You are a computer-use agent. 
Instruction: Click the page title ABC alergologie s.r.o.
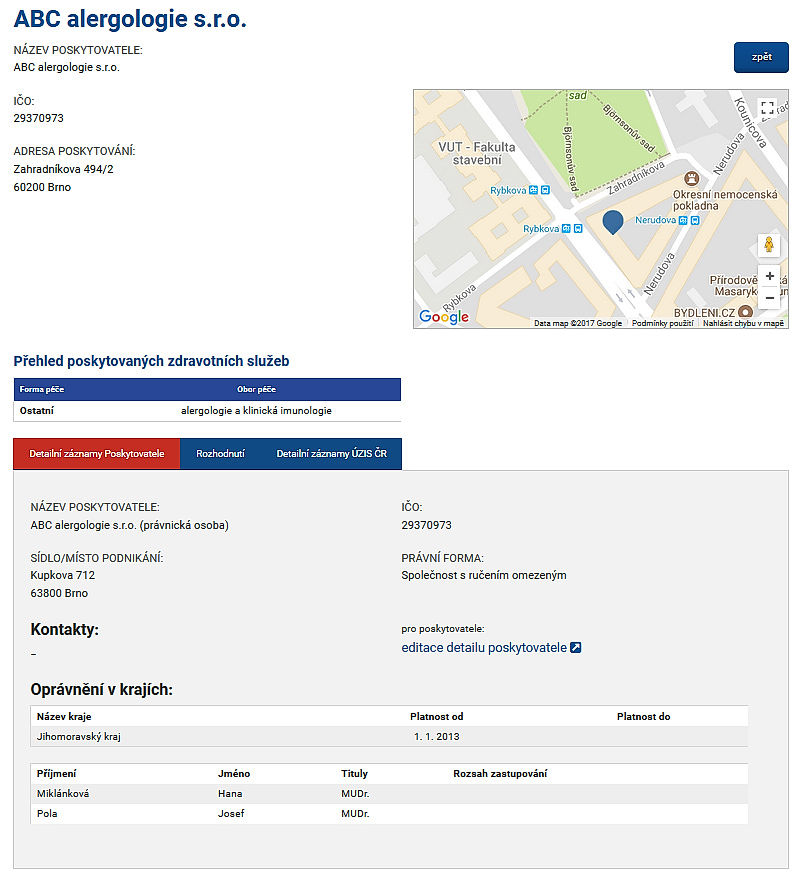pyautogui.click(x=130, y=18)
